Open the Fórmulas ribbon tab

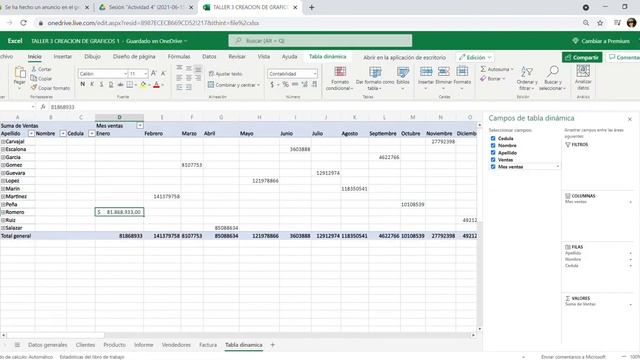pyautogui.click(x=179, y=56)
